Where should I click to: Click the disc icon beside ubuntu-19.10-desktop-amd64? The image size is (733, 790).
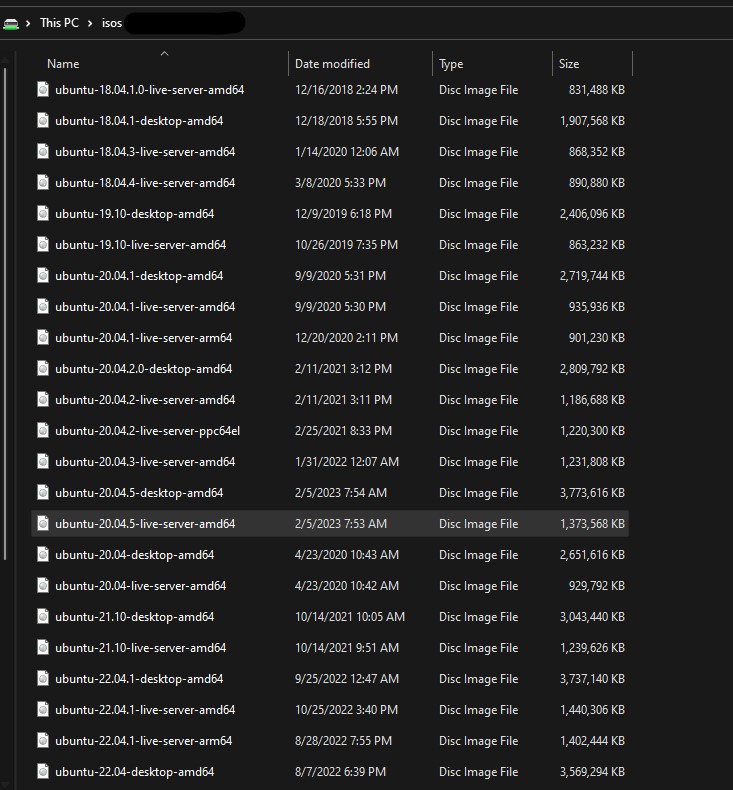pyautogui.click(x=43, y=214)
